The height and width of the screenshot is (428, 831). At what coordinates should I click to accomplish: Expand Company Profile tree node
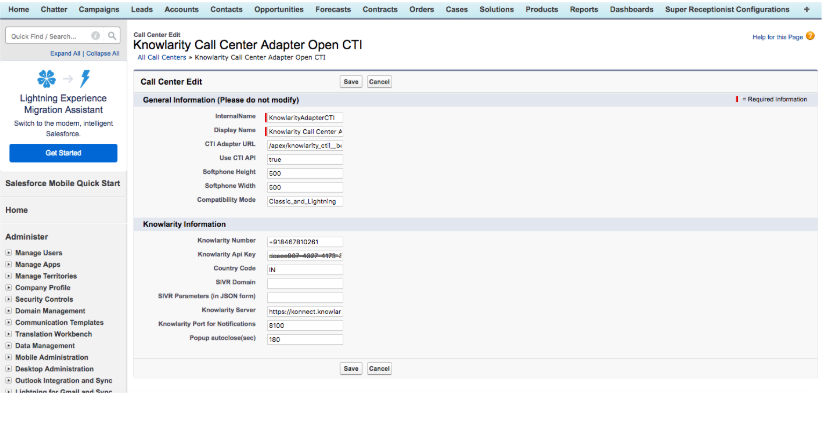[x=8, y=288]
